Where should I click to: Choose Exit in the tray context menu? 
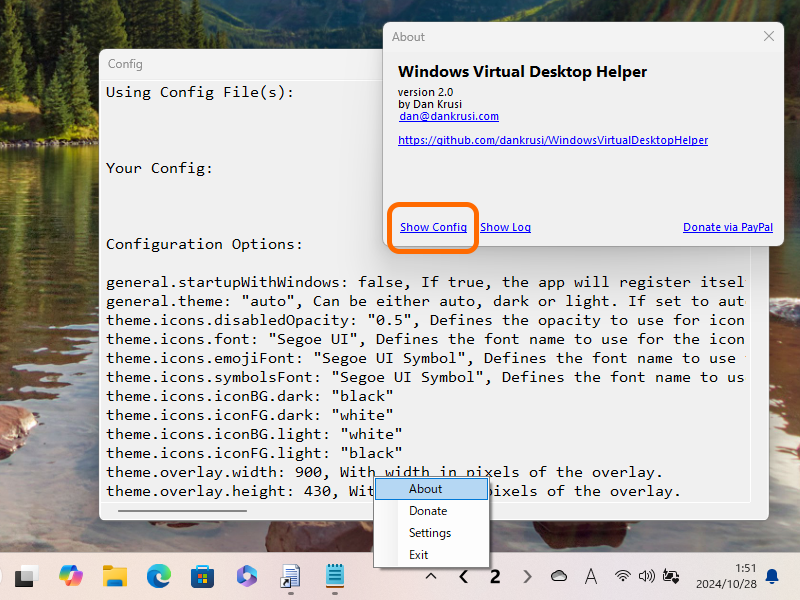[432, 555]
